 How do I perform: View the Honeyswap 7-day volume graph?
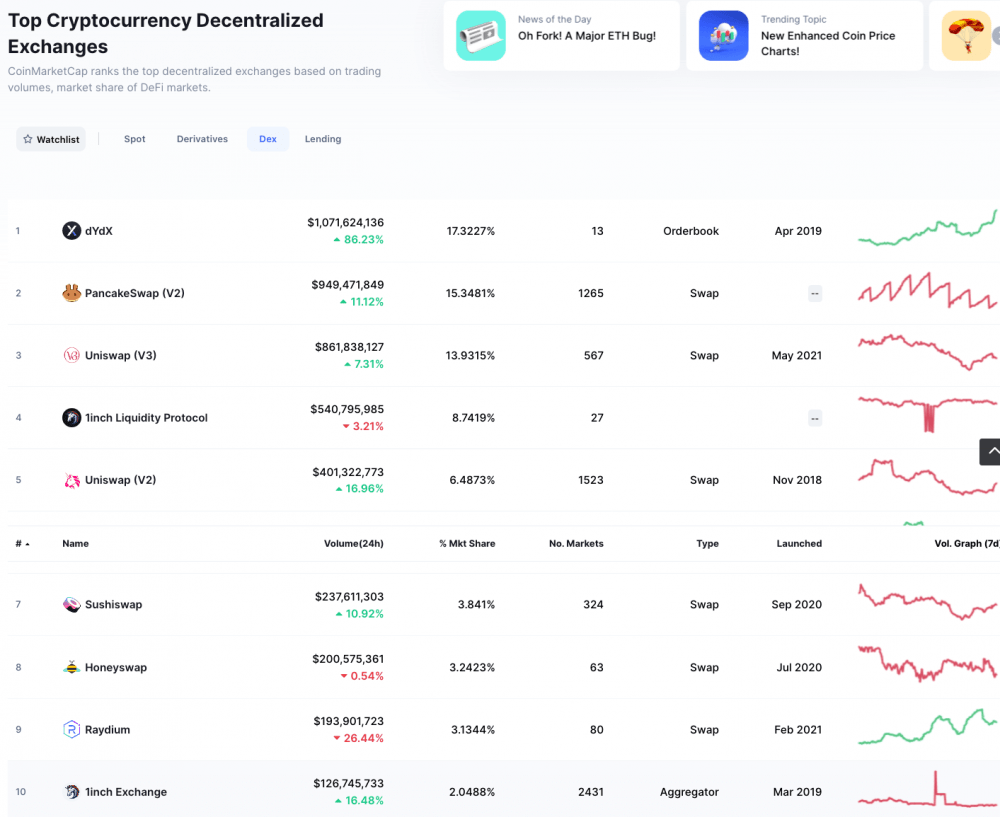(927, 664)
